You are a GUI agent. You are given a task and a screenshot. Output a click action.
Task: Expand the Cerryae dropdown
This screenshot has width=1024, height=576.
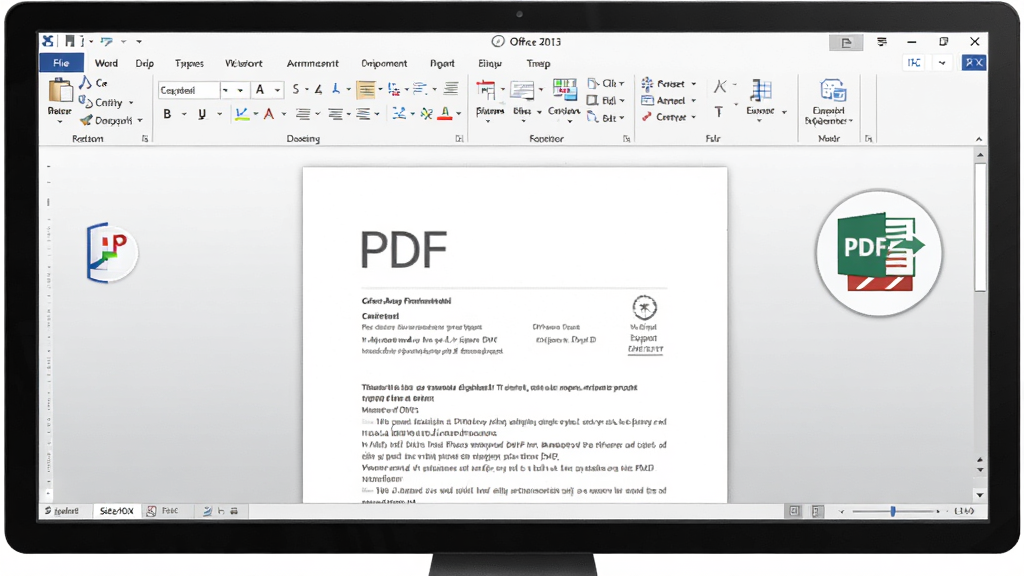tap(693, 117)
